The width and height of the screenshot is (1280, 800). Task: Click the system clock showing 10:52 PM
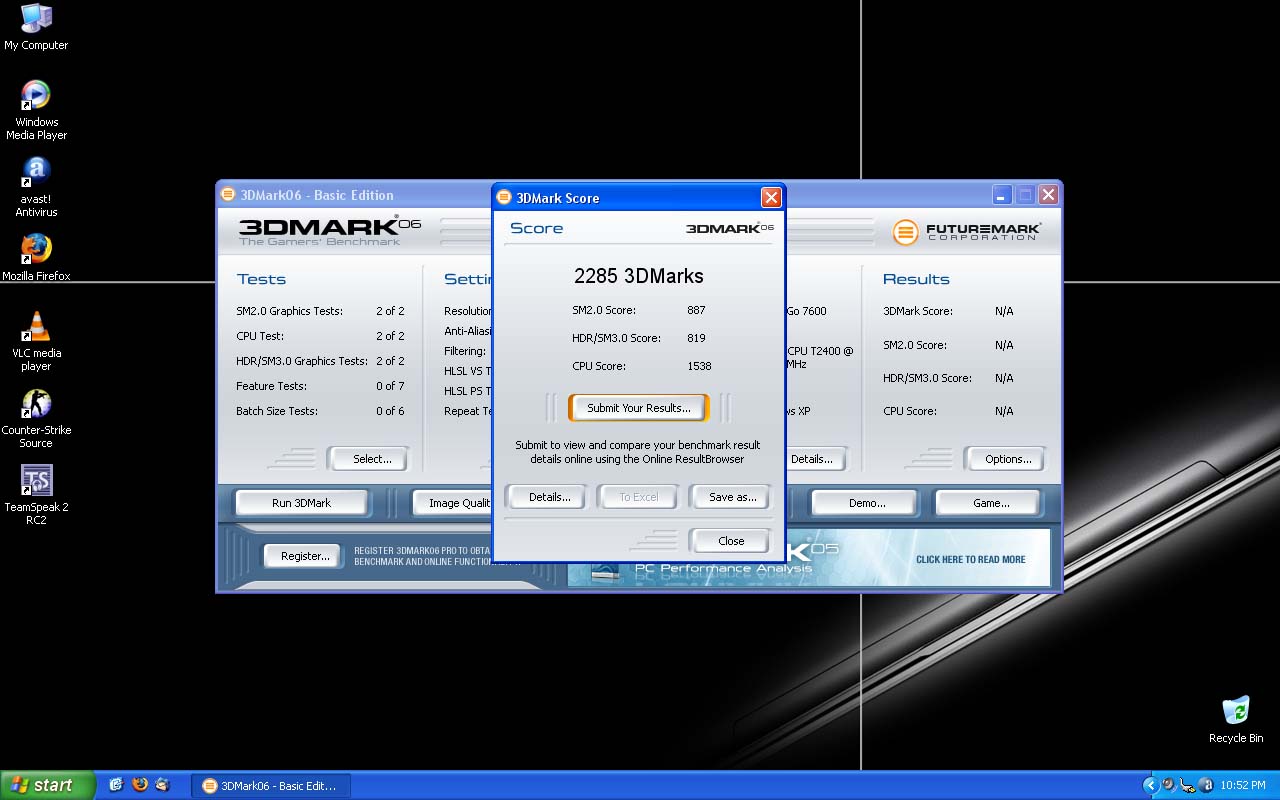1245,786
